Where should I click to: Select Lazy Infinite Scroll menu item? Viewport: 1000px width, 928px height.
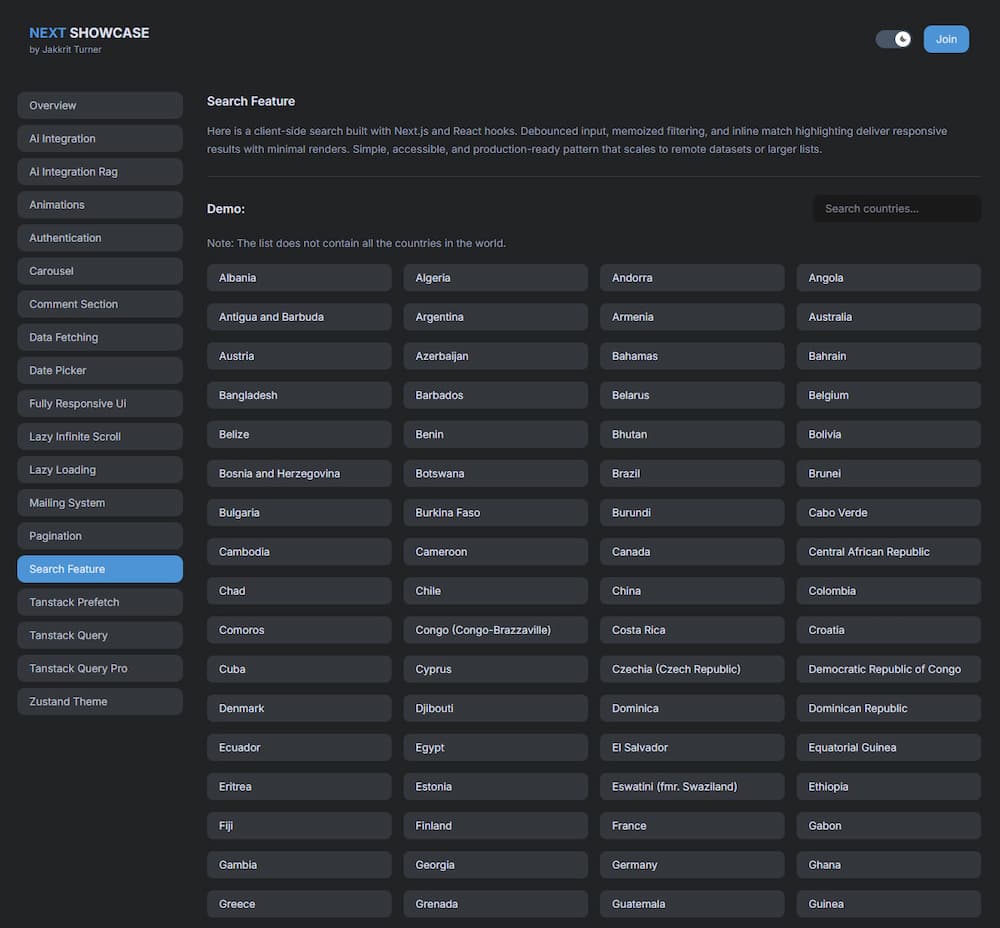pos(100,437)
